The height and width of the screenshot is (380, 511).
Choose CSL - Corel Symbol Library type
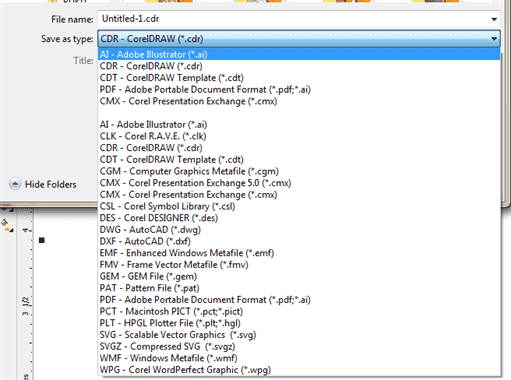point(299,206)
